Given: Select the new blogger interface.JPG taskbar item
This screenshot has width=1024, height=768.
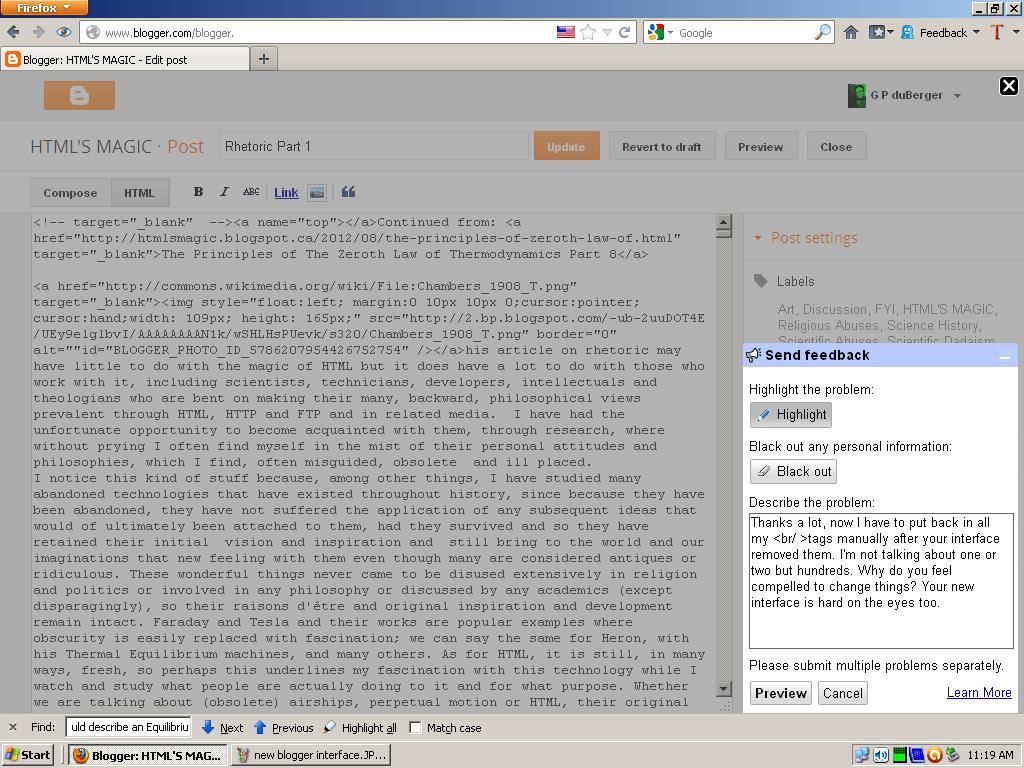Looking at the screenshot, I should [311, 755].
